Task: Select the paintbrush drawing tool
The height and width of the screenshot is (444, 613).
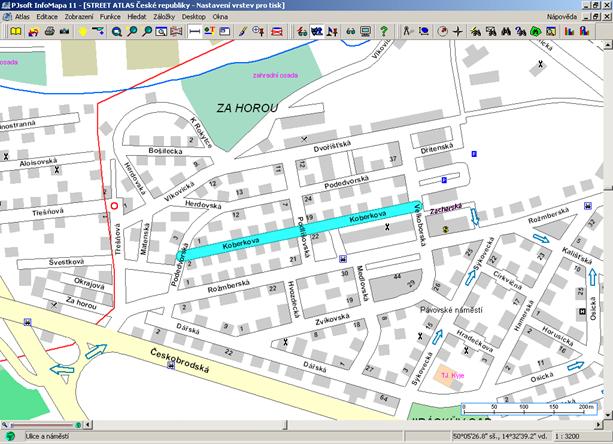Action: pyautogui.click(x=241, y=32)
